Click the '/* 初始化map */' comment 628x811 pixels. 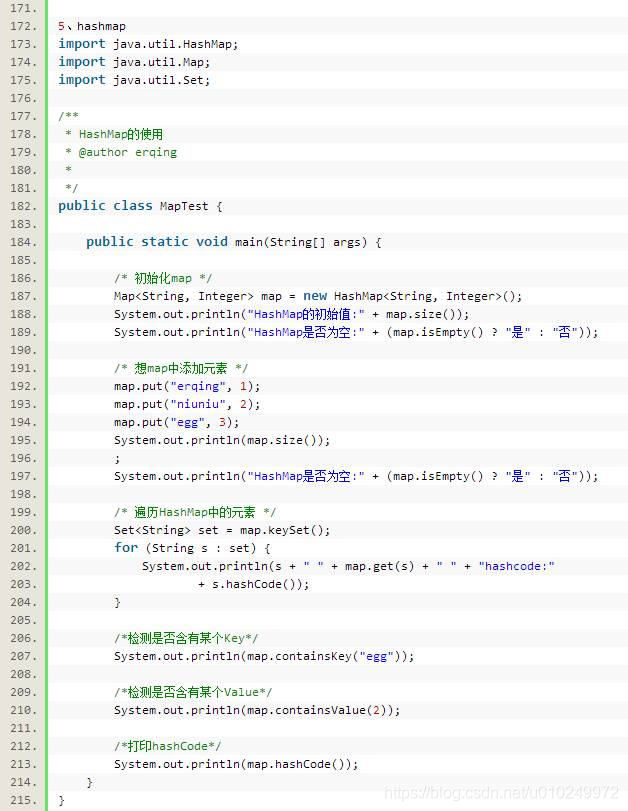pyautogui.click(x=163, y=278)
